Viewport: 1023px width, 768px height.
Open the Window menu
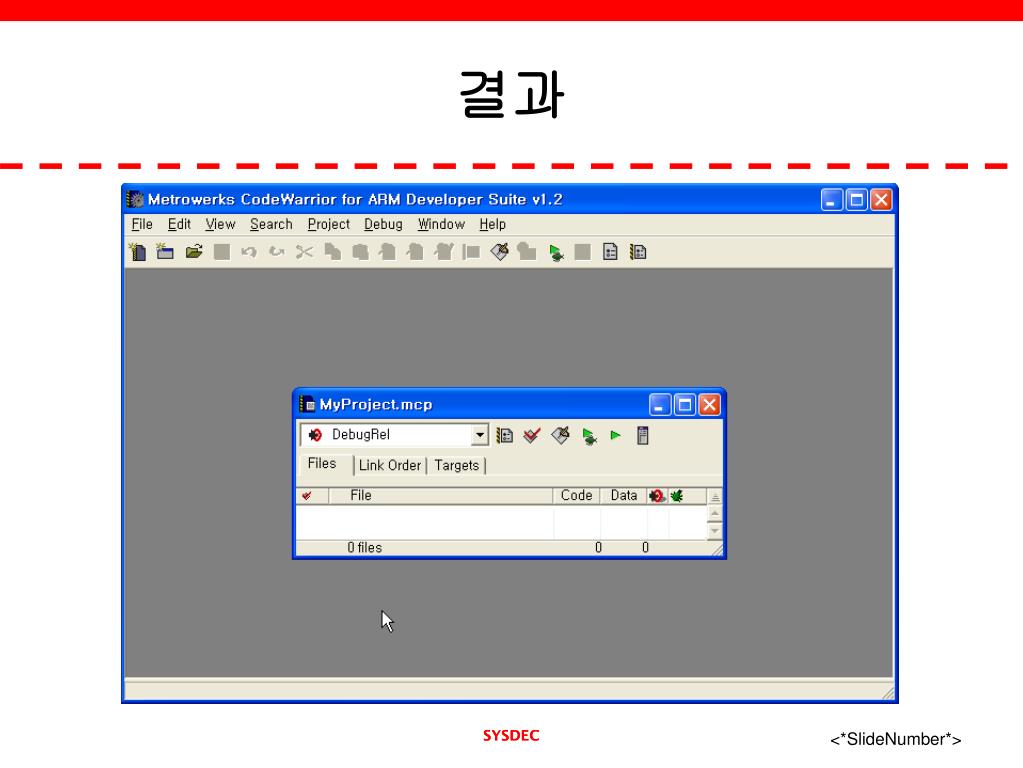point(441,224)
